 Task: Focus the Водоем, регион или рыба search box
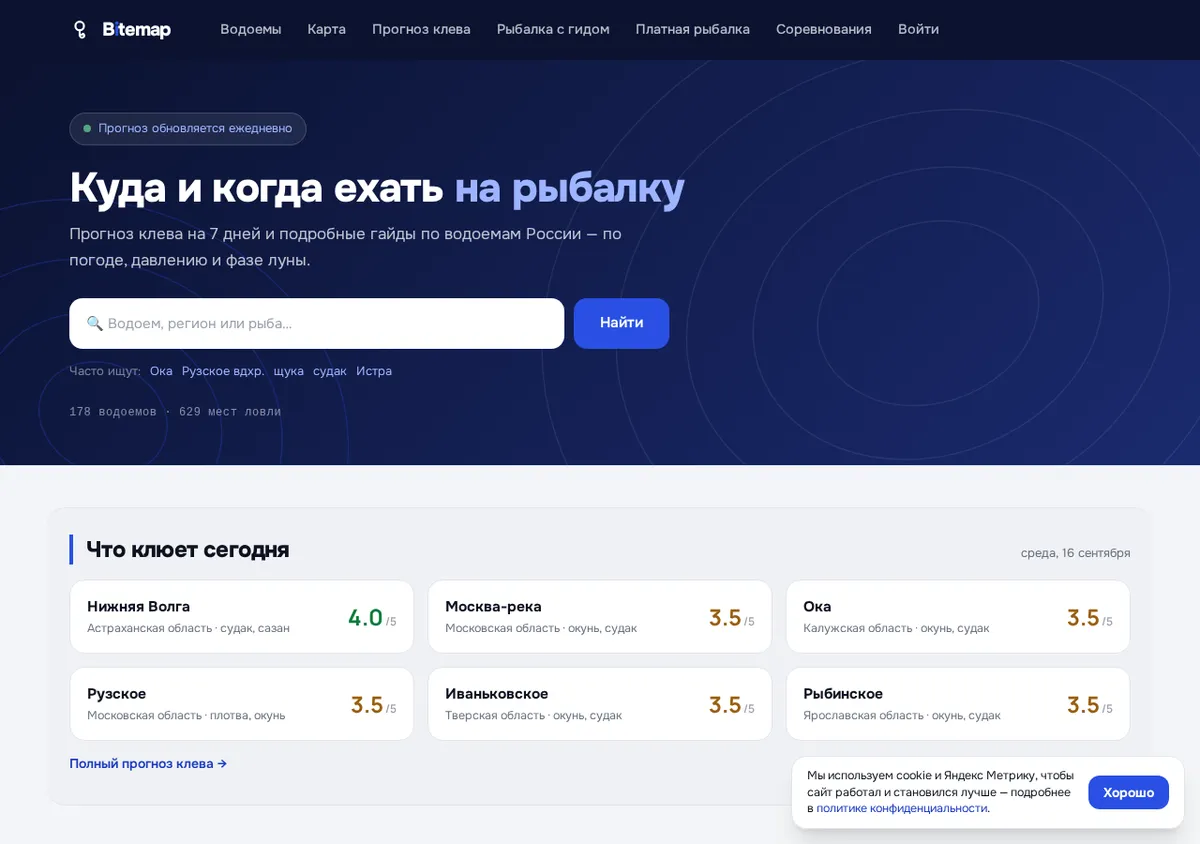317,324
